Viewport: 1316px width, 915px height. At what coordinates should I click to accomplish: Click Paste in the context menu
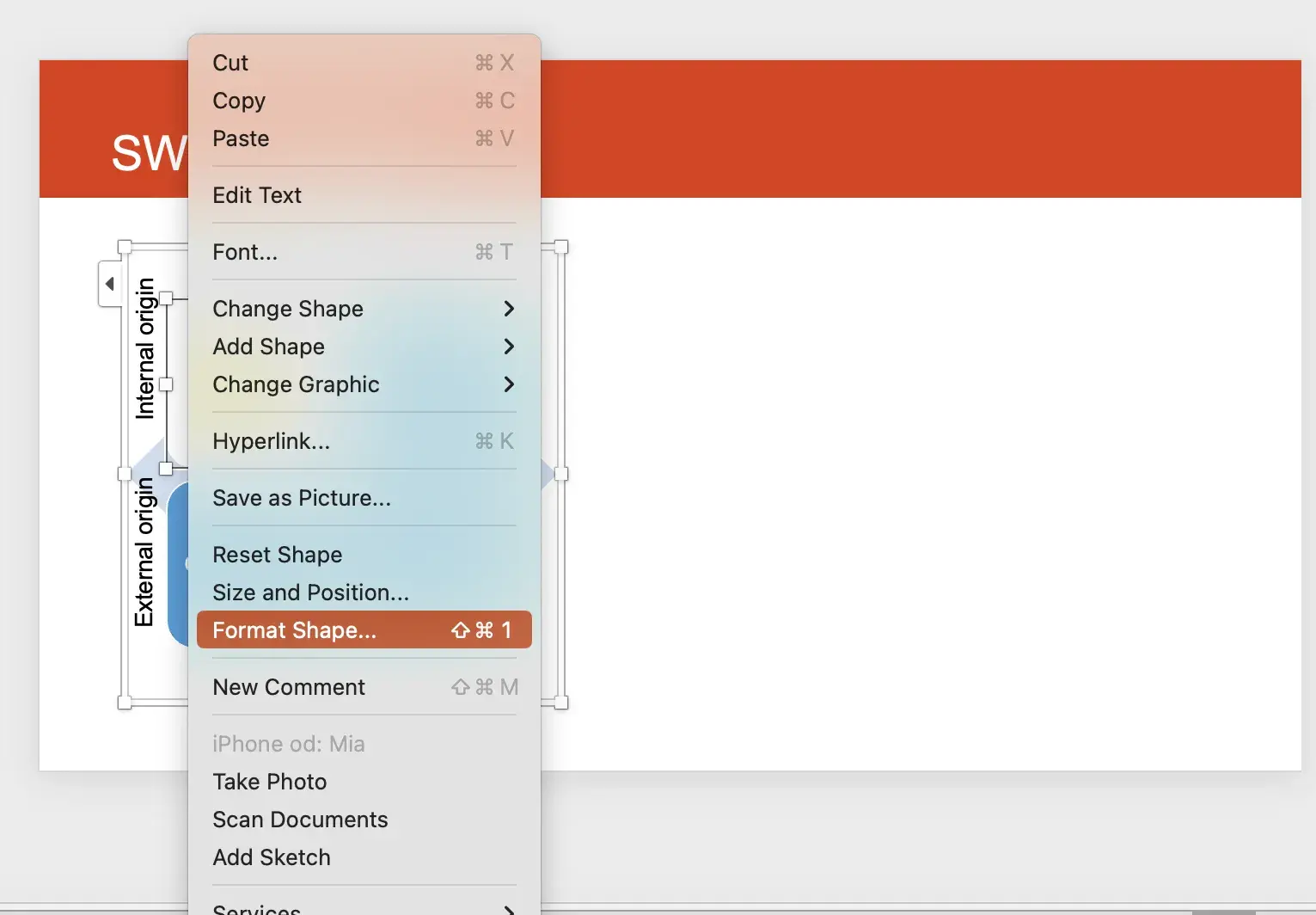[x=241, y=138]
